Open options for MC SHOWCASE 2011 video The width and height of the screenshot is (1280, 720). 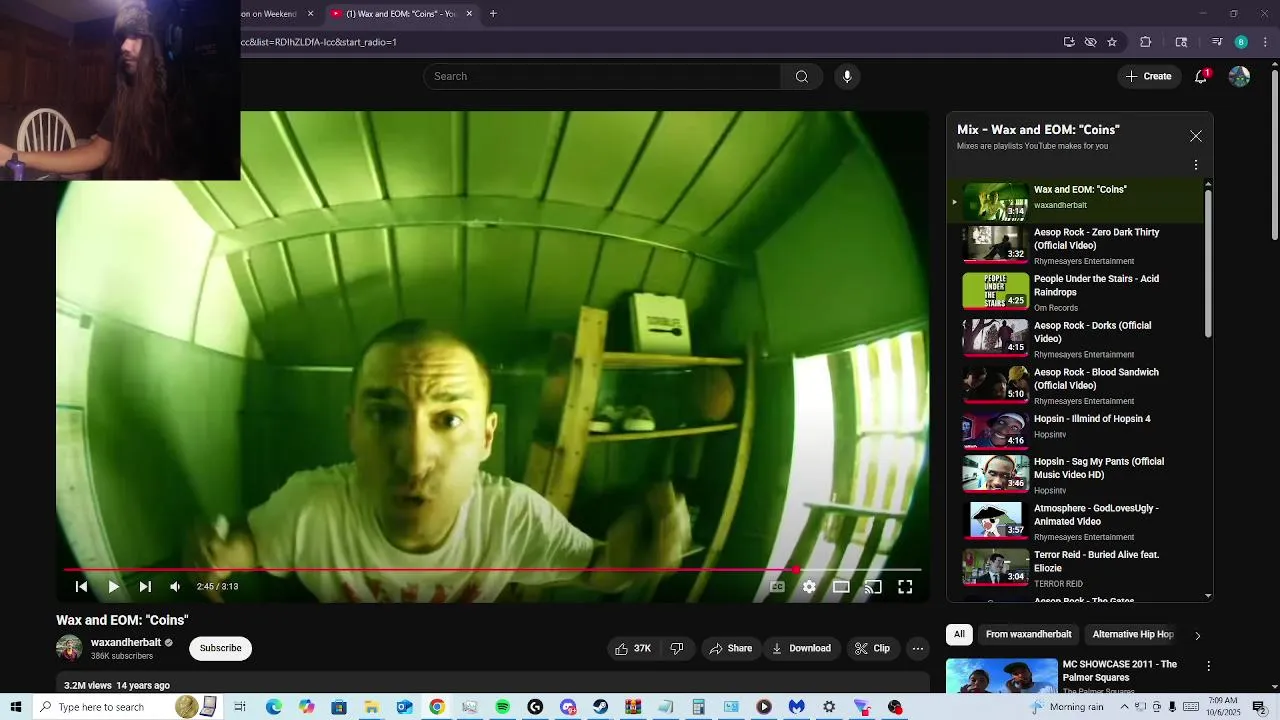tap(1208, 666)
